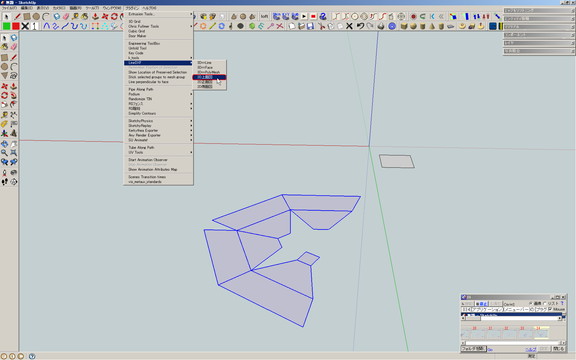
Task: Expand the Any Render Exporter submenu arrow
Action: 191,135
